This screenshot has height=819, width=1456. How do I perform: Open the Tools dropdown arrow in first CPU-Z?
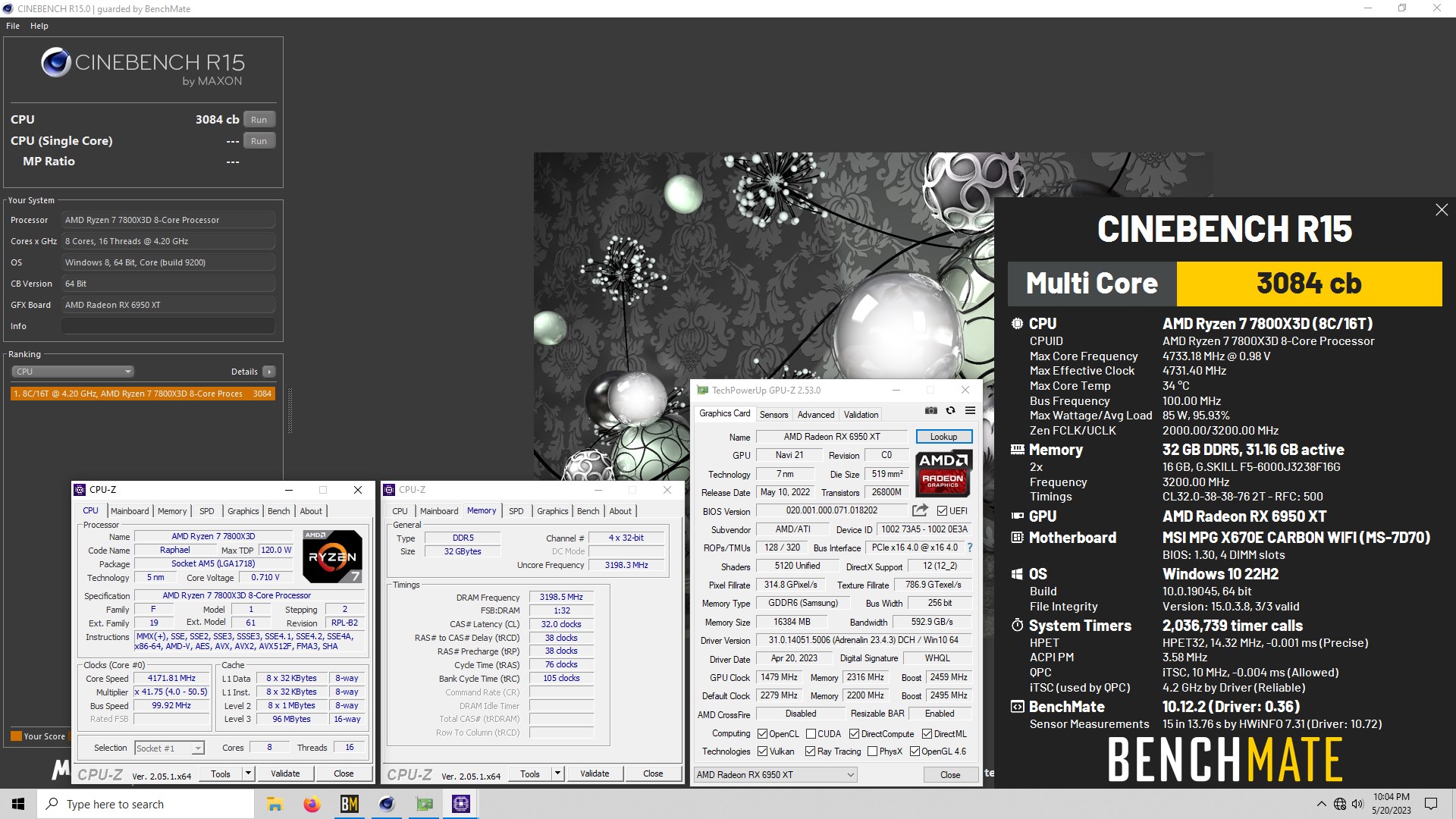click(247, 773)
